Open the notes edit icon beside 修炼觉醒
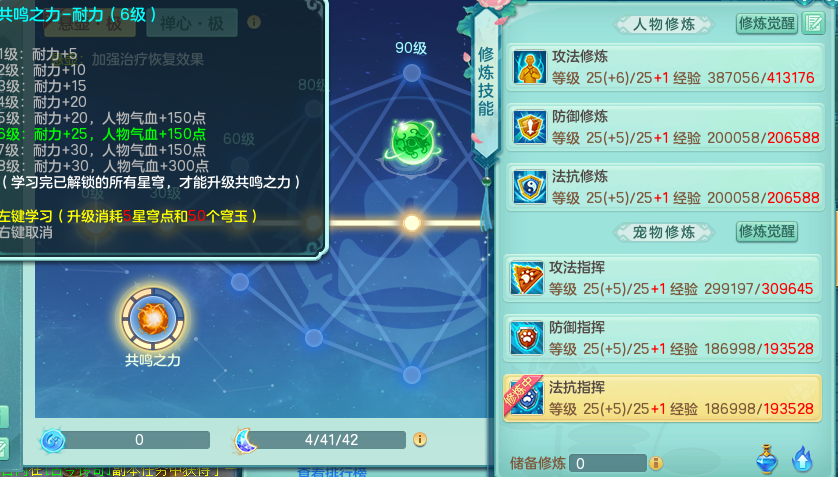 coord(814,24)
